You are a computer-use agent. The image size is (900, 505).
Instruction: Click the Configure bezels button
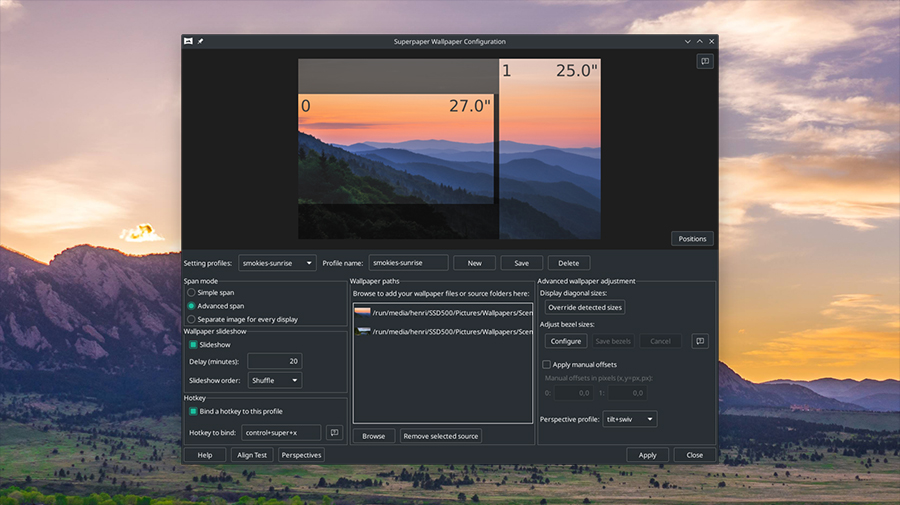[566, 341]
